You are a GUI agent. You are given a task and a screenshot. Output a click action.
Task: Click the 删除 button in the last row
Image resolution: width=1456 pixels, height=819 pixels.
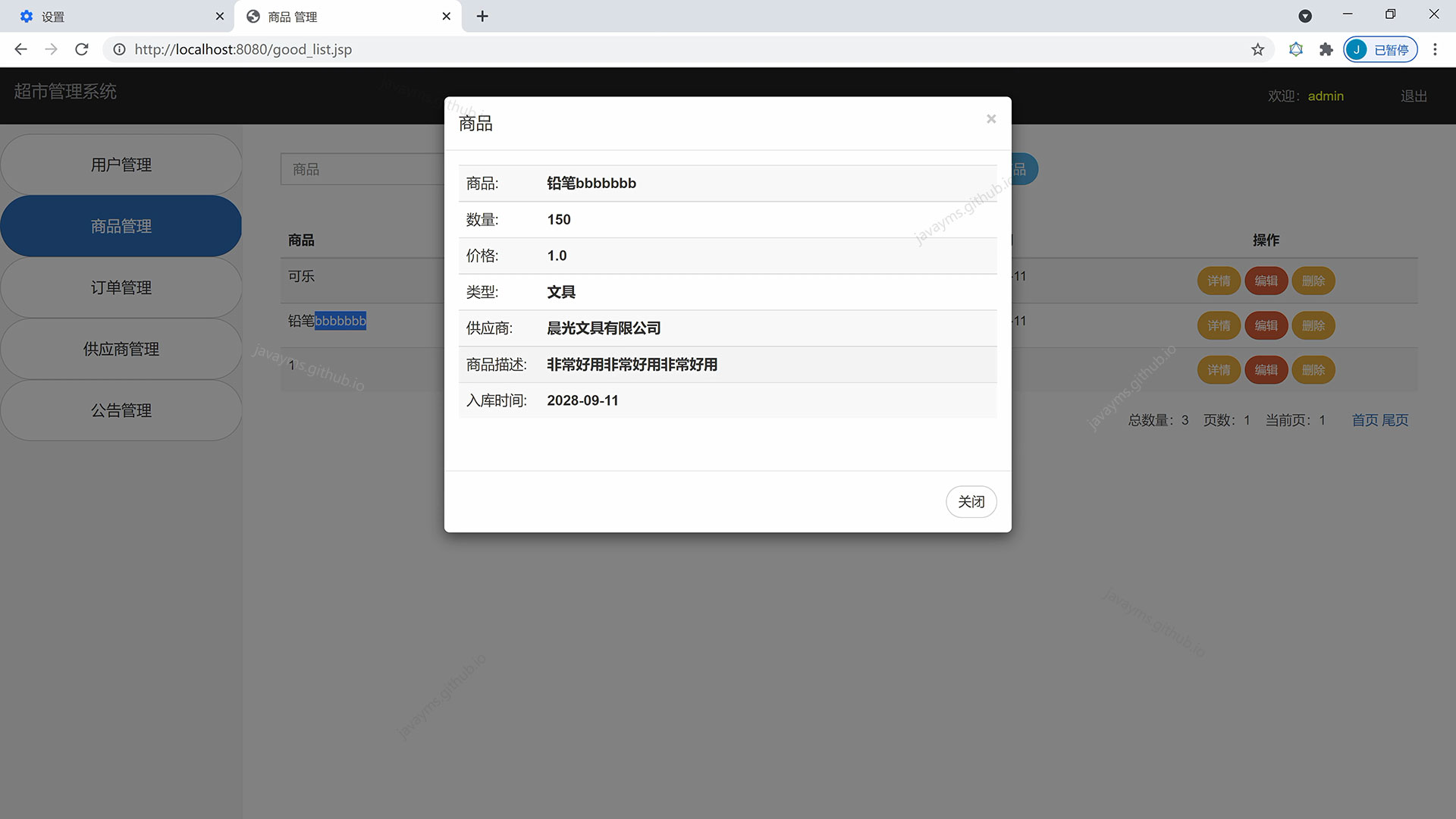(x=1313, y=370)
